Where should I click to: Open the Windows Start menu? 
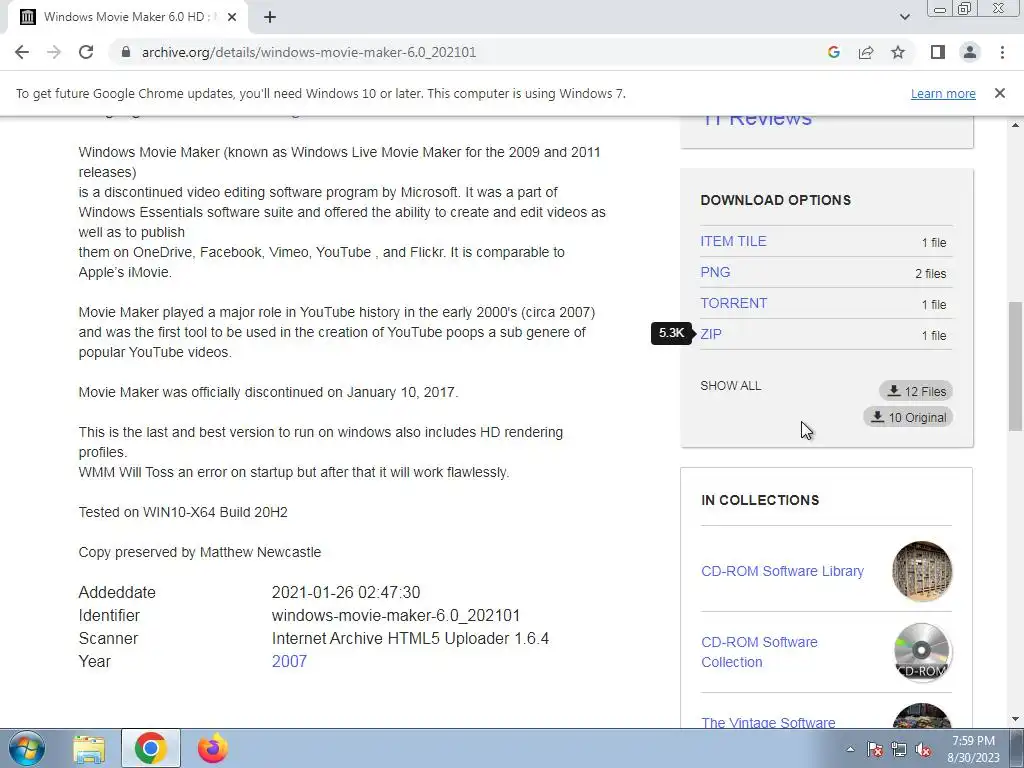(27, 748)
